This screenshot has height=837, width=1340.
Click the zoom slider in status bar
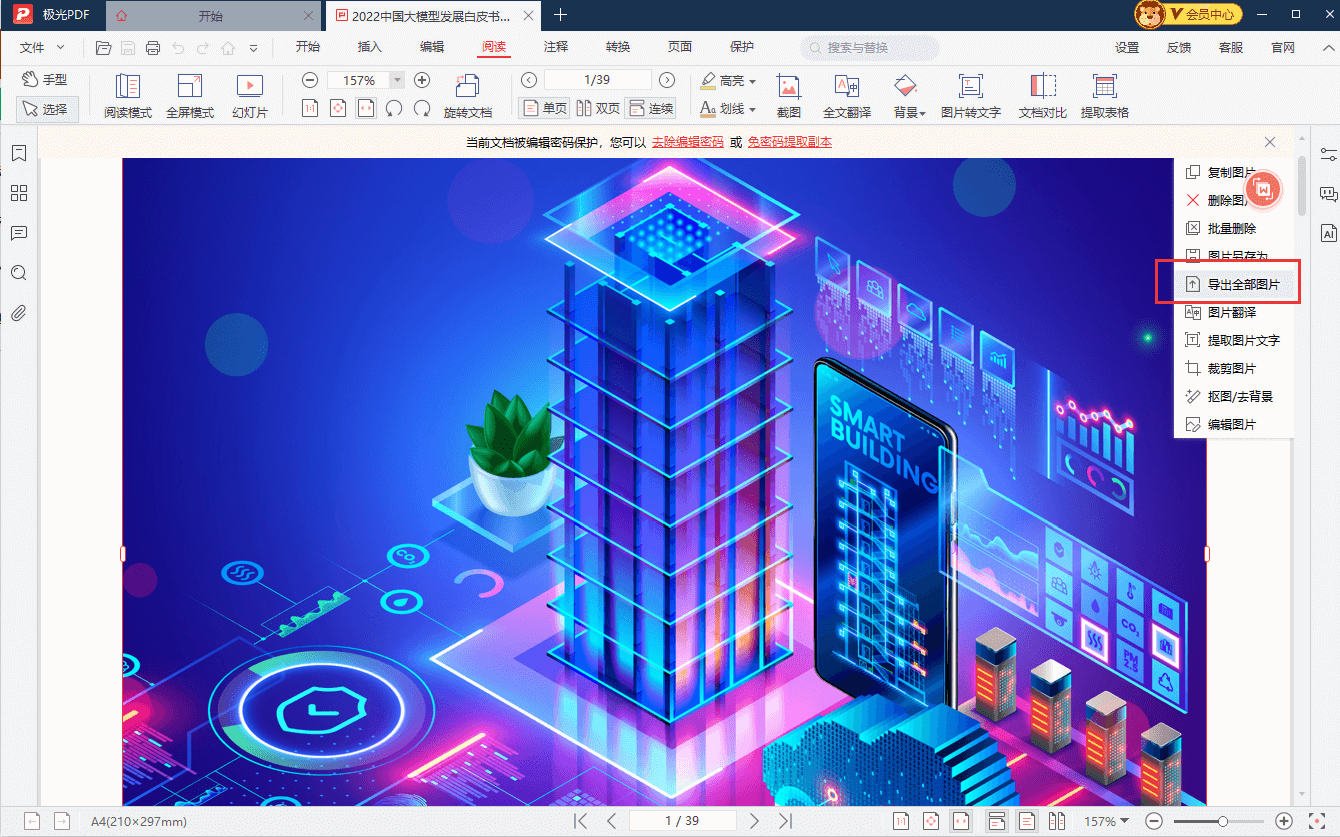[x=1222, y=821]
